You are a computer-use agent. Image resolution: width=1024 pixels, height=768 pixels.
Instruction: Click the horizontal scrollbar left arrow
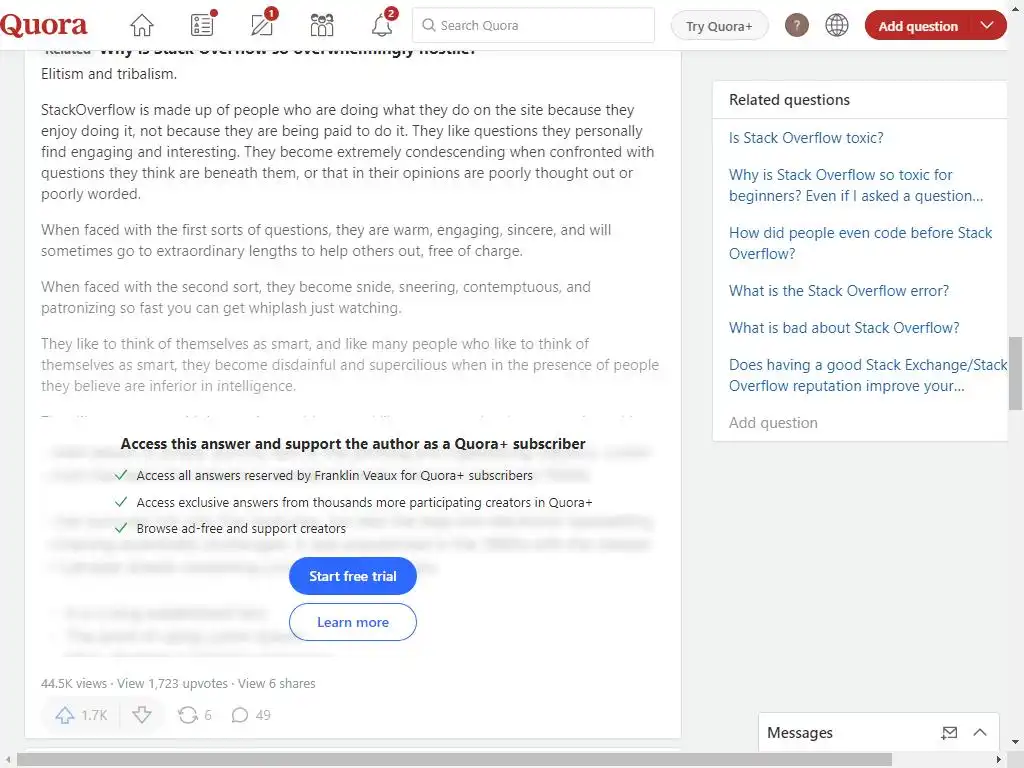[7, 759]
